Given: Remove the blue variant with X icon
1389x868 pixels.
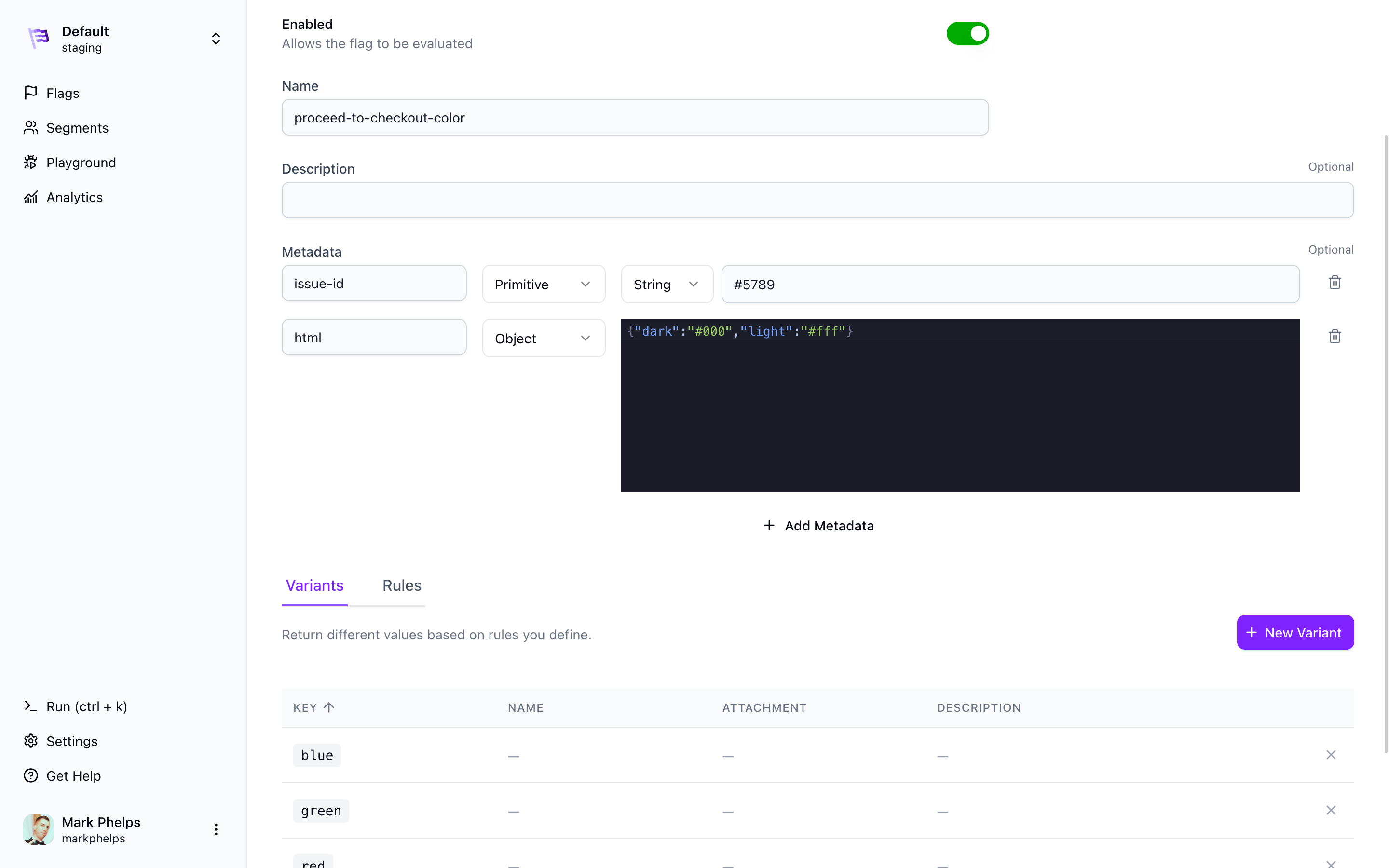Looking at the screenshot, I should pos(1331,755).
